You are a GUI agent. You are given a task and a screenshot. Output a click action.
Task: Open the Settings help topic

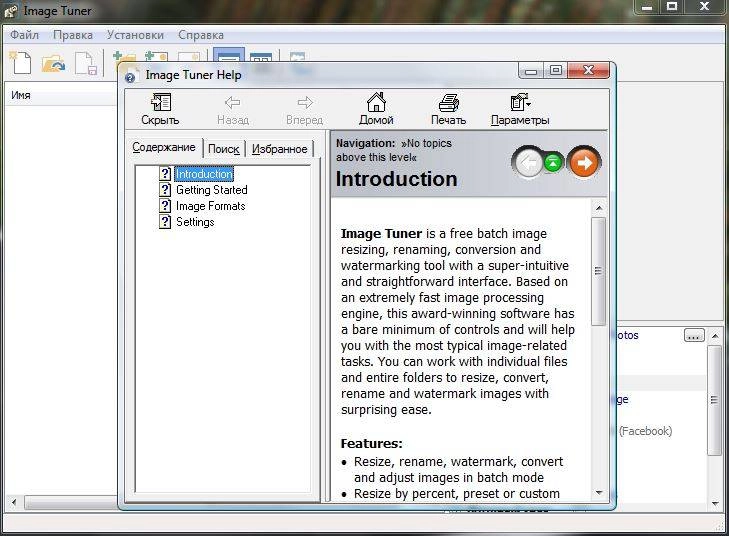coord(195,221)
